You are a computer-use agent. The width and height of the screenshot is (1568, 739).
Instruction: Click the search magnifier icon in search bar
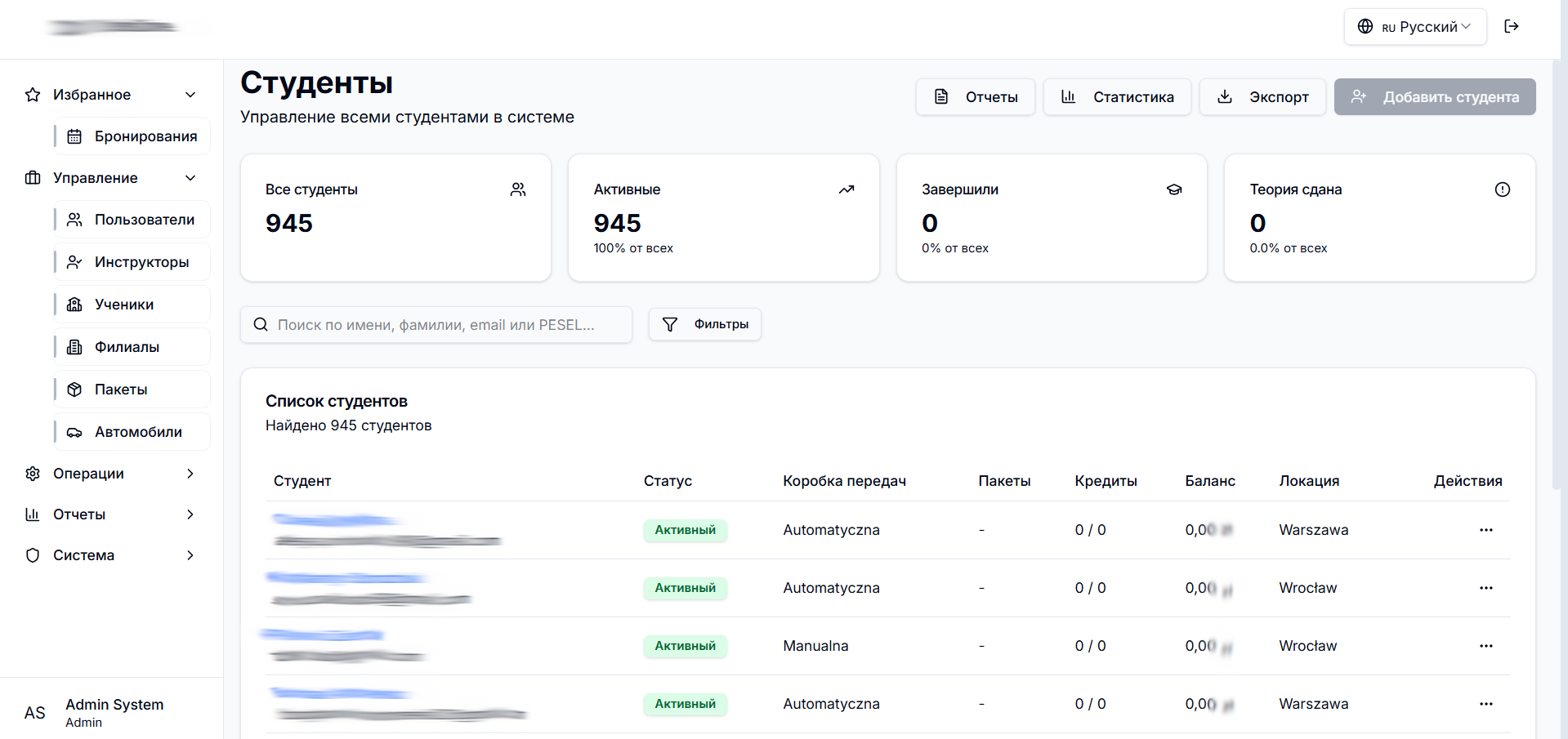(260, 324)
